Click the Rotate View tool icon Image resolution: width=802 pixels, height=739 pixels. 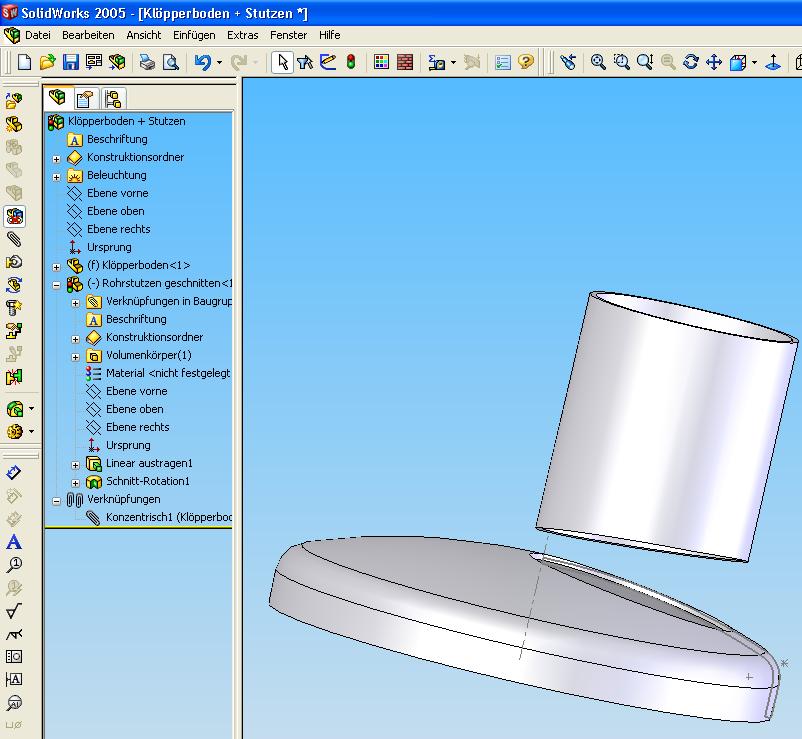click(691, 62)
